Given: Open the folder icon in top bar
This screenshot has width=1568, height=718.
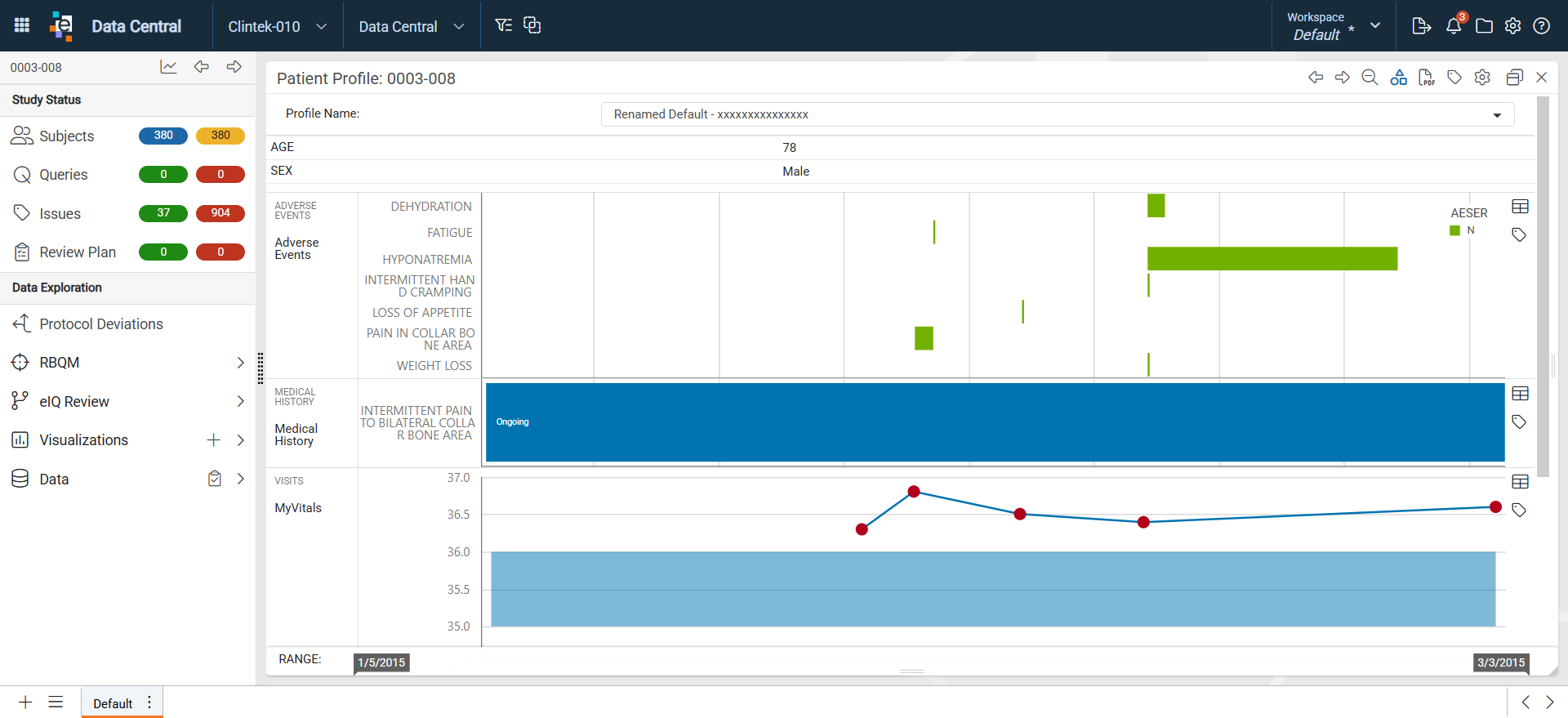Looking at the screenshot, I should click(1485, 26).
